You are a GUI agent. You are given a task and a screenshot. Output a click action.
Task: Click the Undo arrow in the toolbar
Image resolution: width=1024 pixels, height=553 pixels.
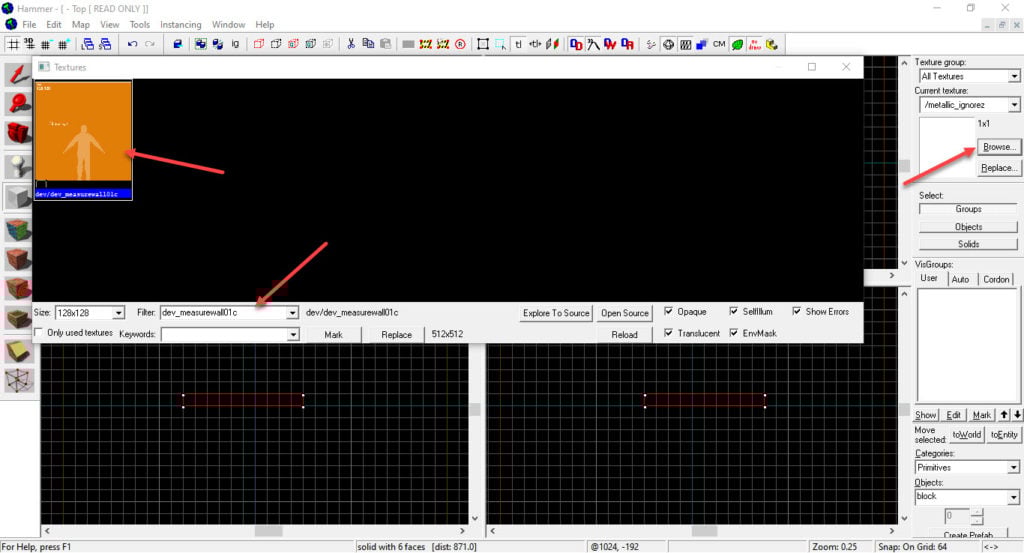point(132,44)
